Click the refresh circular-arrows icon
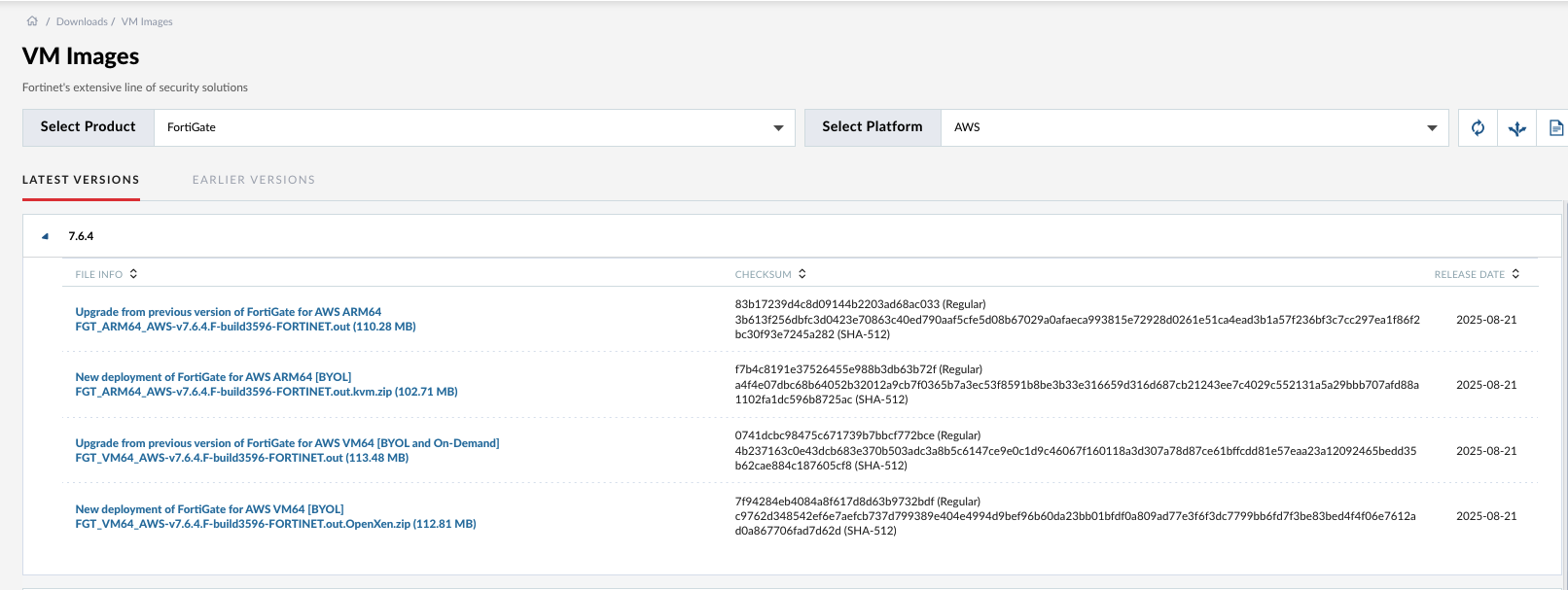This screenshot has height=590, width=1568. click(1478, 128)
